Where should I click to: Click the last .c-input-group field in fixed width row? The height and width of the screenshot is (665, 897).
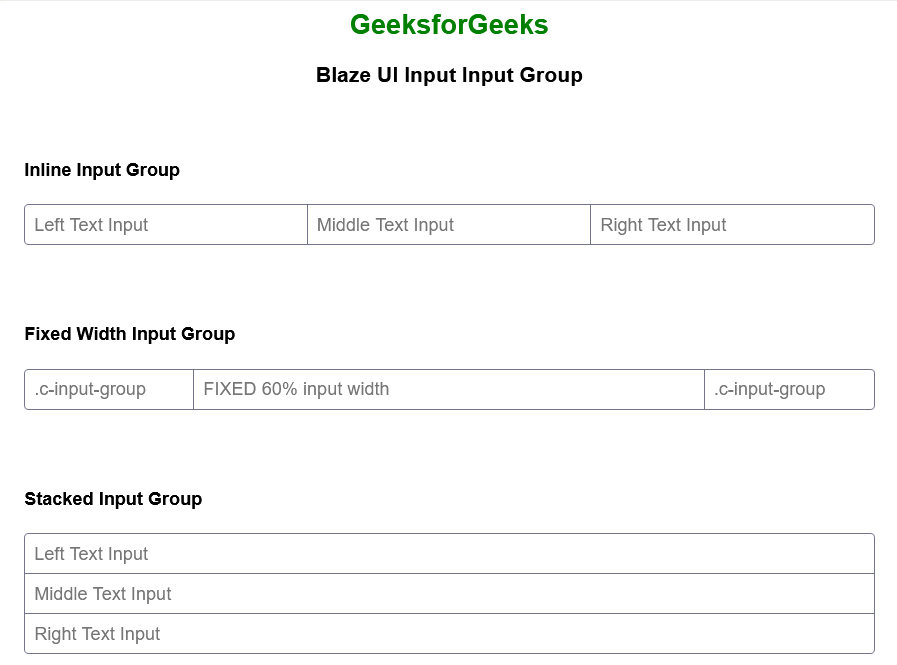point(789,389)
